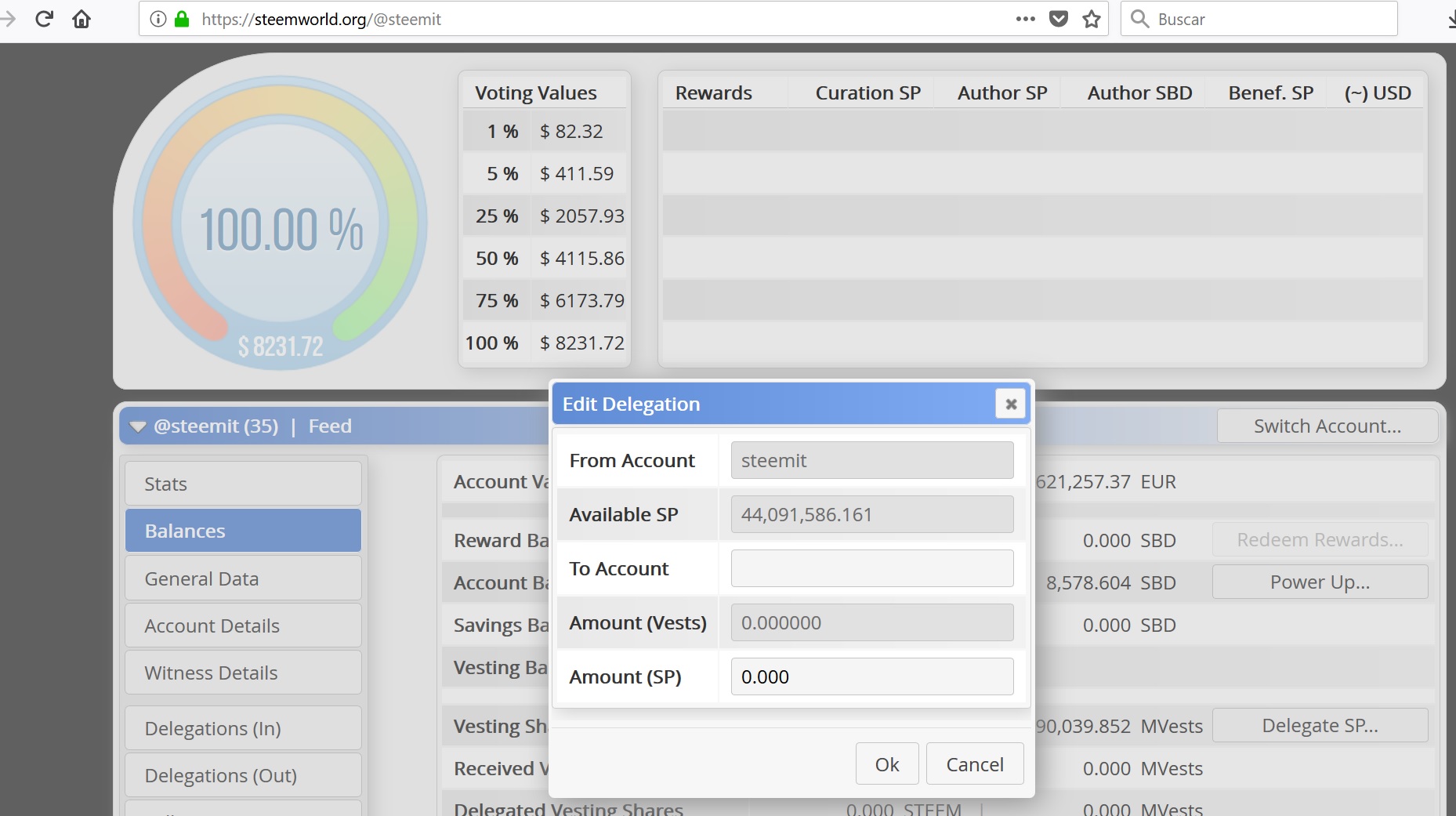
Task: Bookmark this page with the star icon
Action: pyautogui.click(x=1092, y=19)
